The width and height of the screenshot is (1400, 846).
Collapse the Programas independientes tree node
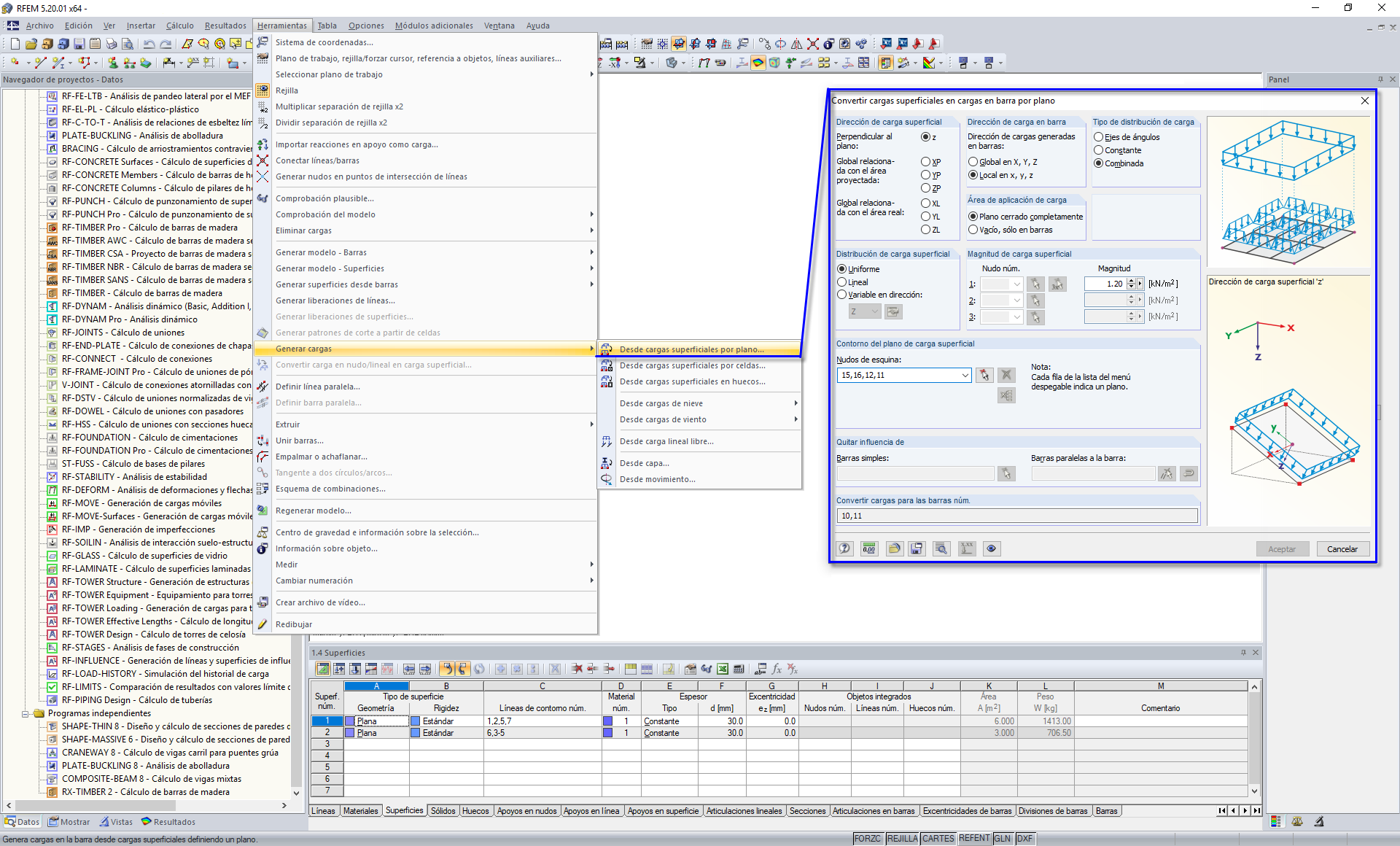pyautogui.click(x=25, y=713)
